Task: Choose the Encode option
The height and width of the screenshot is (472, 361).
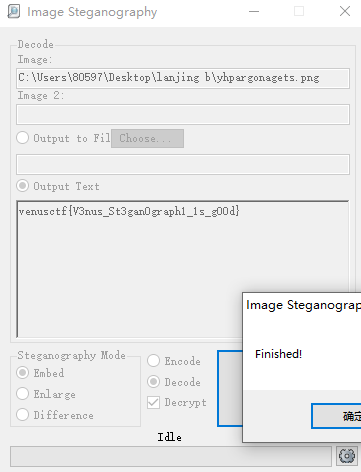Action: click(x=154, y=361)
